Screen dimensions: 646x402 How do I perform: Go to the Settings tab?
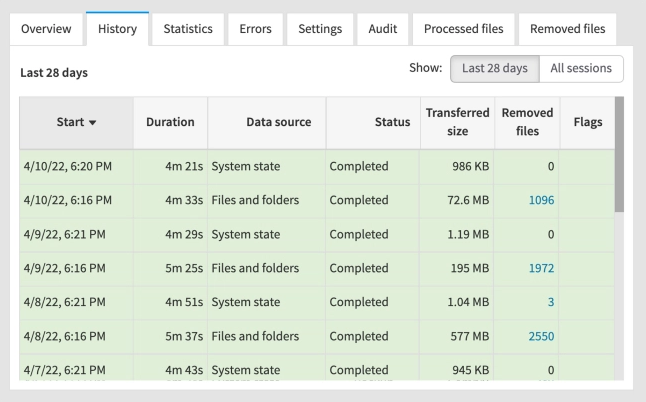(x=320, y=30)
